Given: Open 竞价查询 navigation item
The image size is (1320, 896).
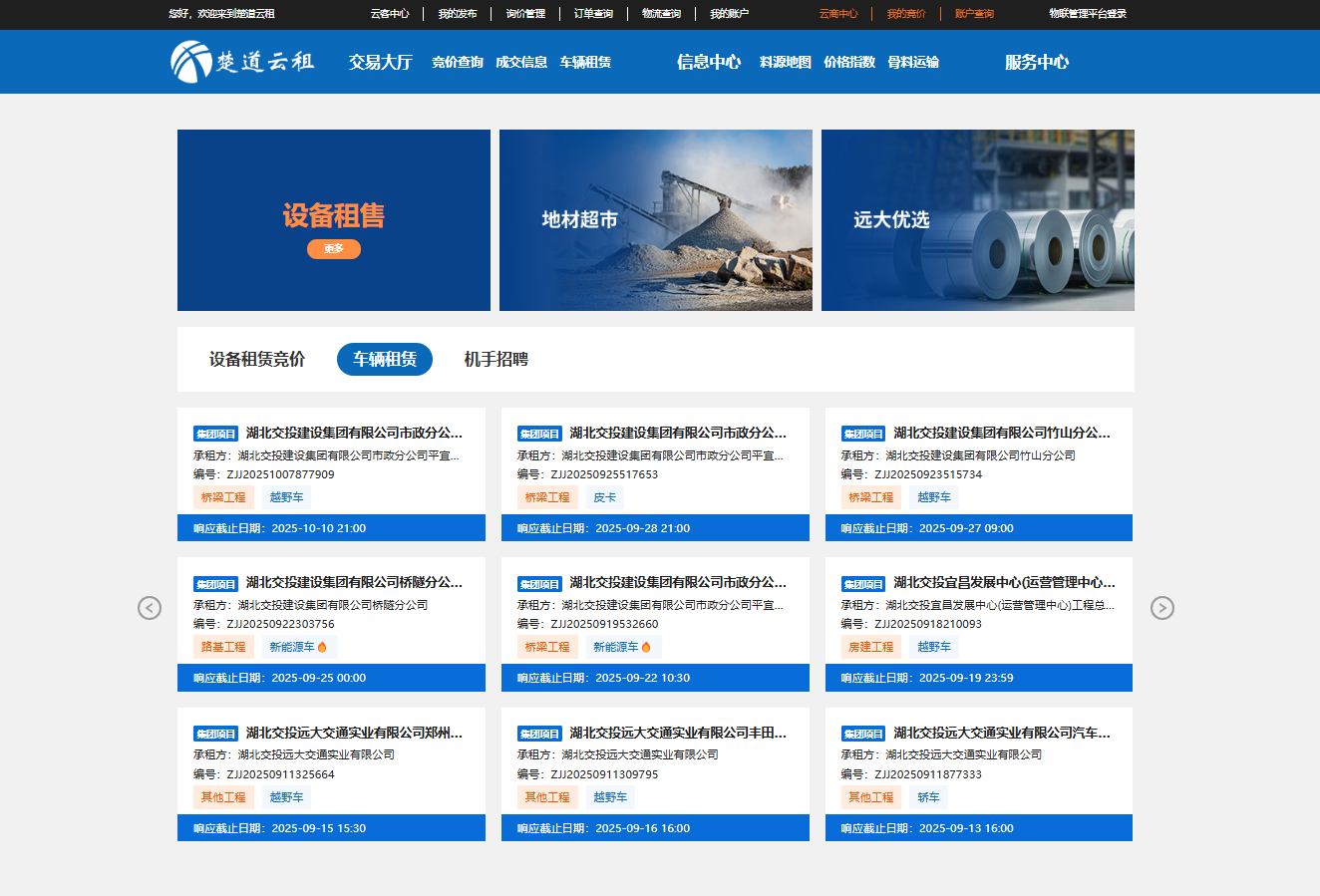Looking at the screenshot, I should pos(458,62).
